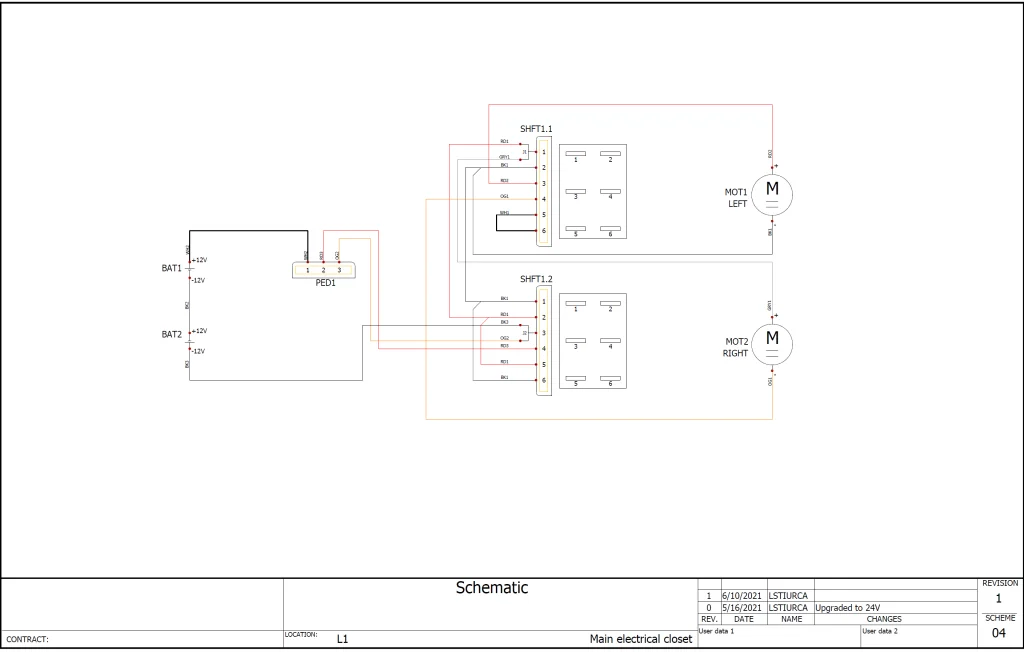Click the 6/10/2021 revision date cell
This screenshot has width=1024, height=652.
(742, 596)
